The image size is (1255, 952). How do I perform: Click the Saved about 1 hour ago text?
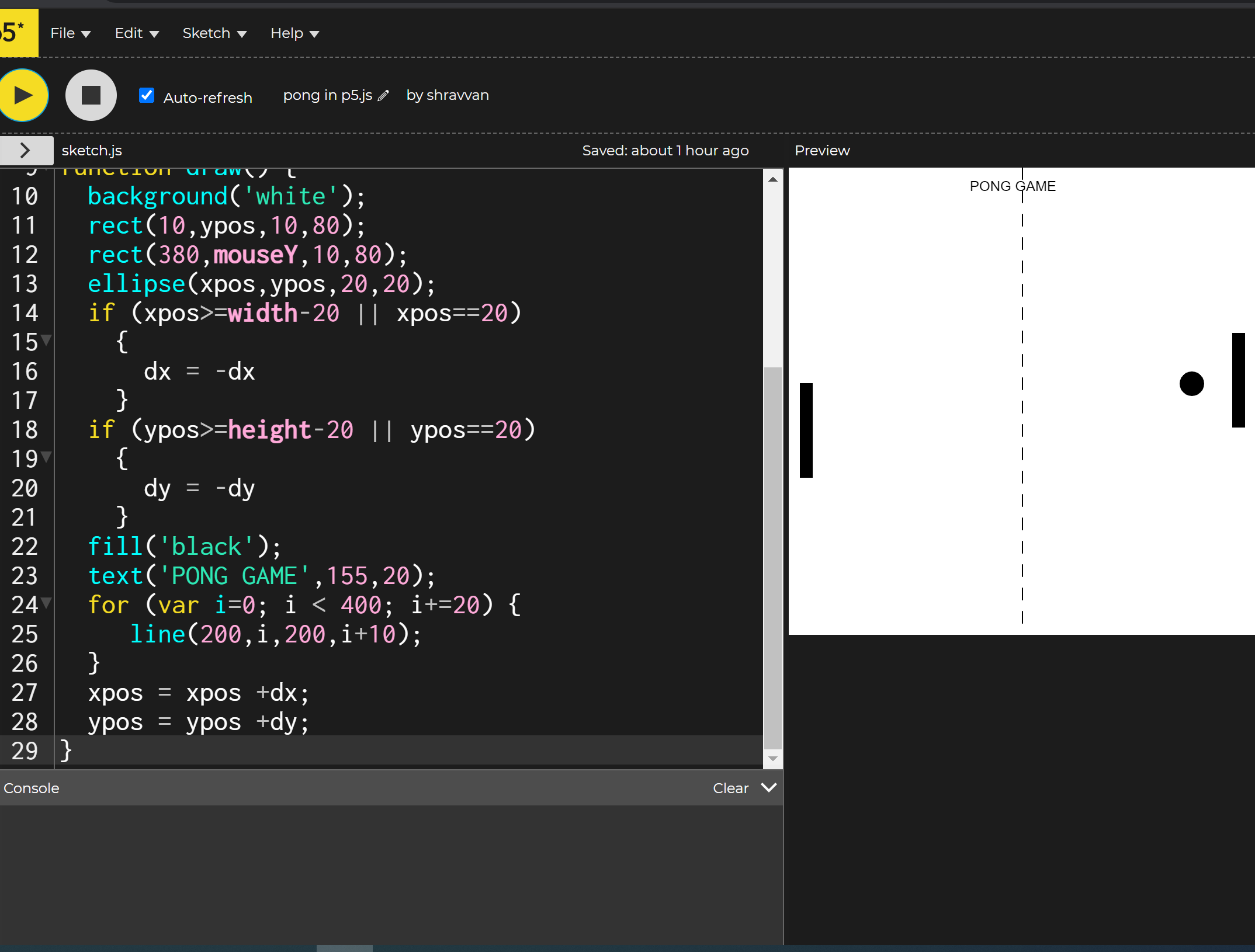point(665,150)
